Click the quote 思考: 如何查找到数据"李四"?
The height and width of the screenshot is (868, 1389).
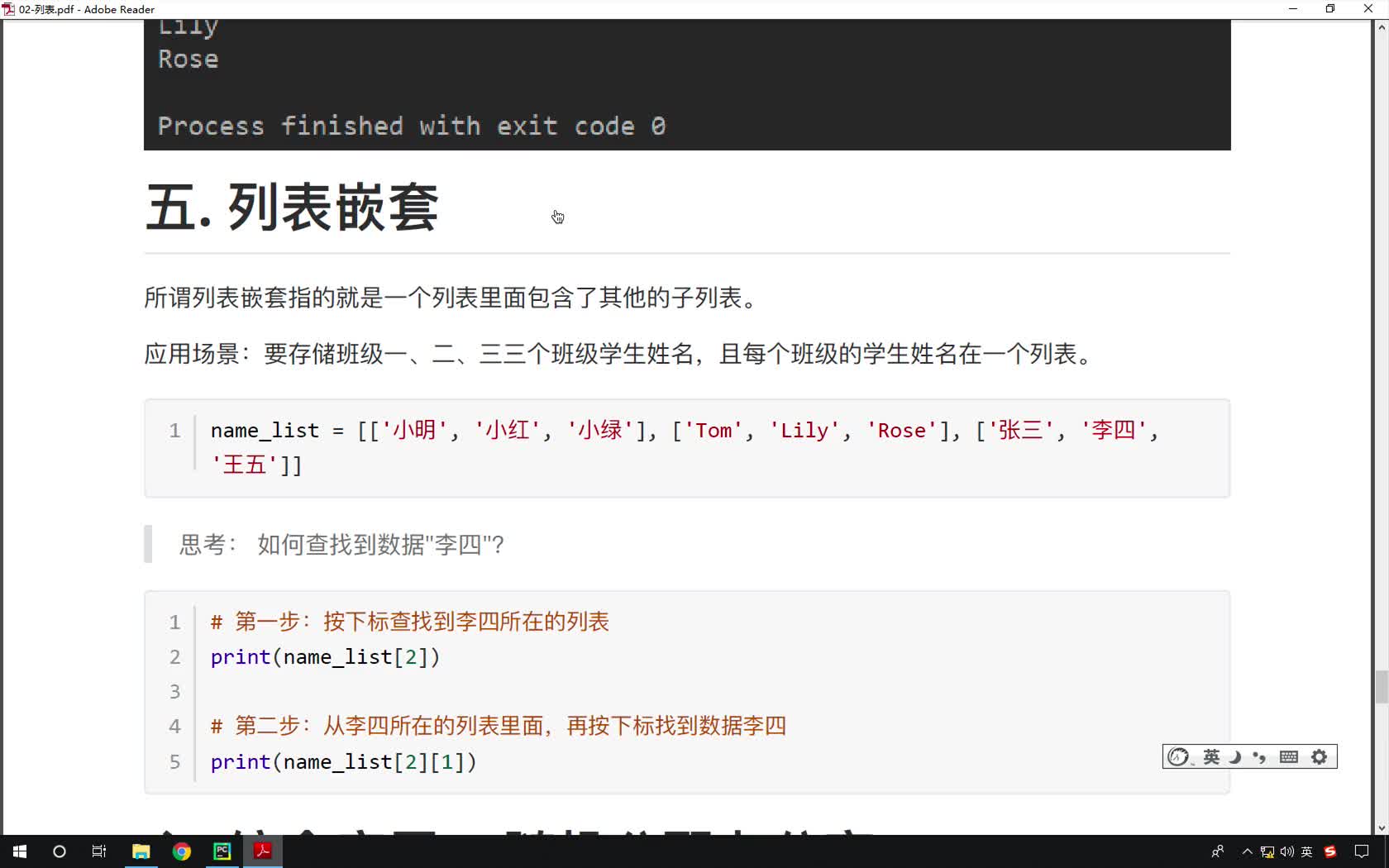341,545
